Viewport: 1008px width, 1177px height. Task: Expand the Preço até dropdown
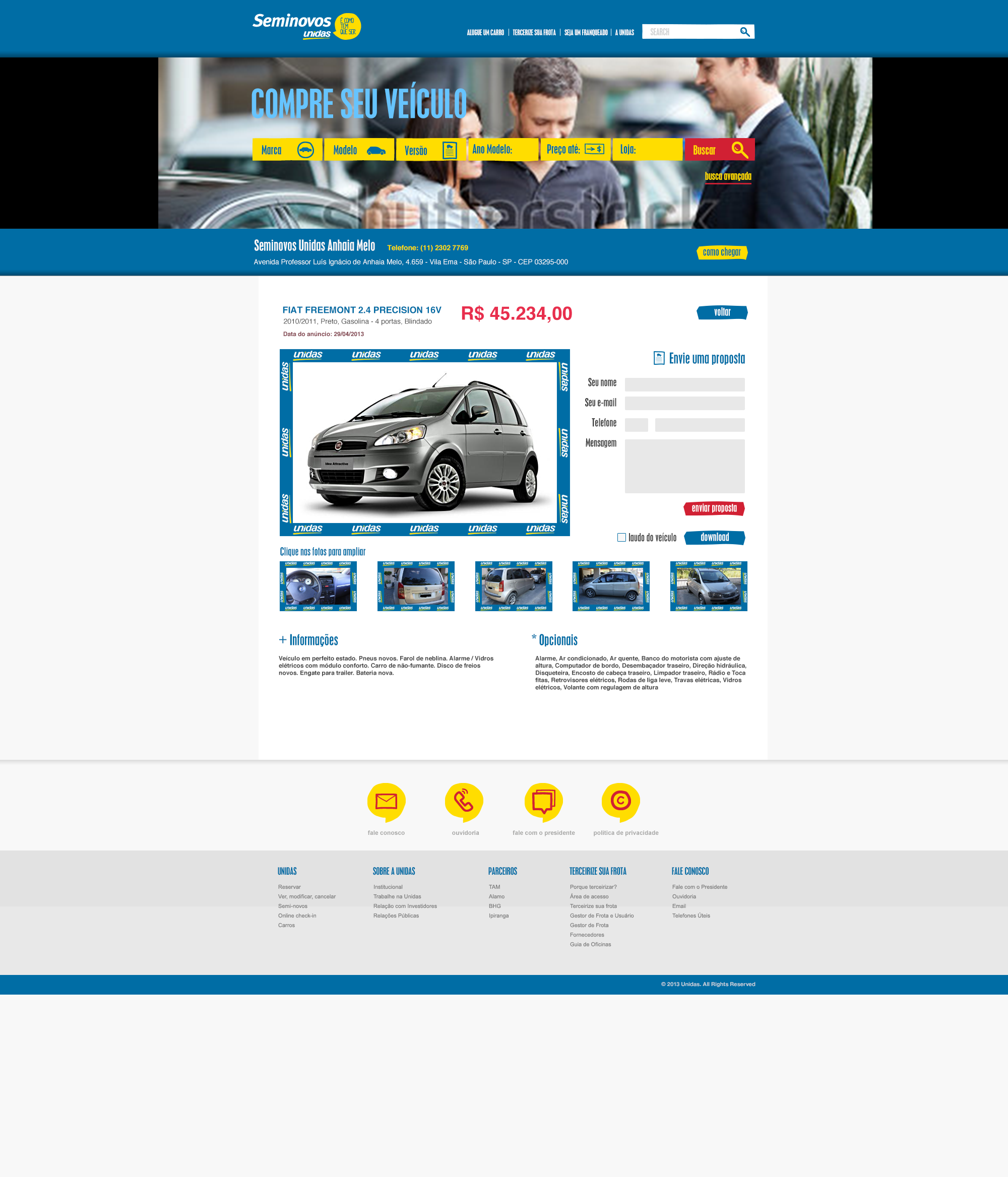click(x=575, y=150)
